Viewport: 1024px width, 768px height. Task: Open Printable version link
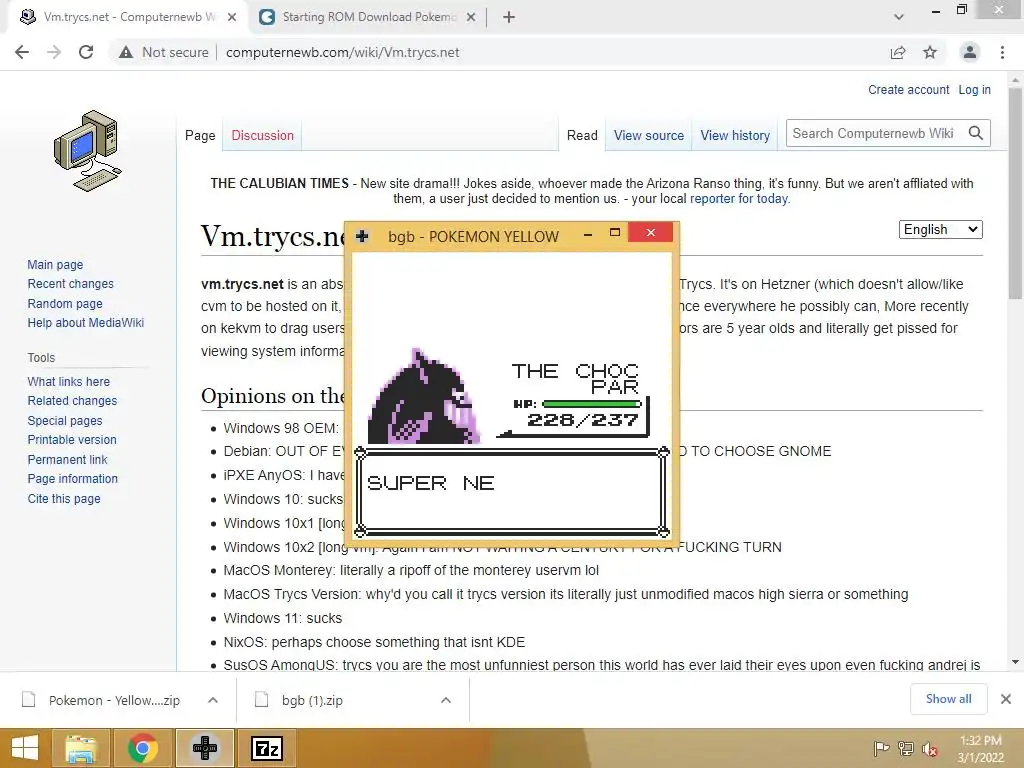(x=72, y=440)
